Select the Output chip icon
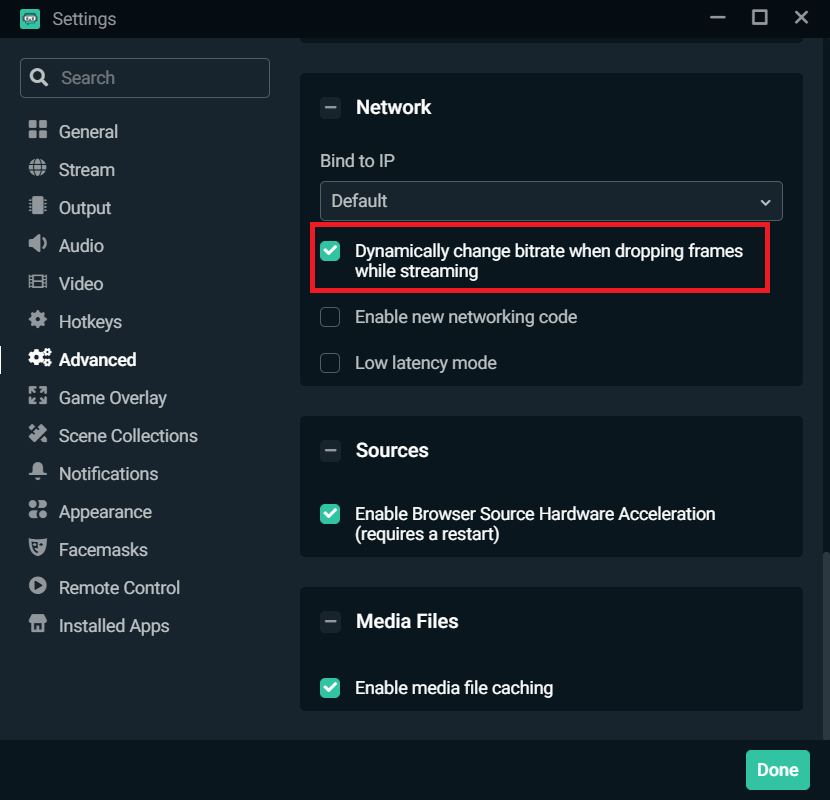This screenshot has height=800, width=830. pyautogui.click(x=38, y=206)
